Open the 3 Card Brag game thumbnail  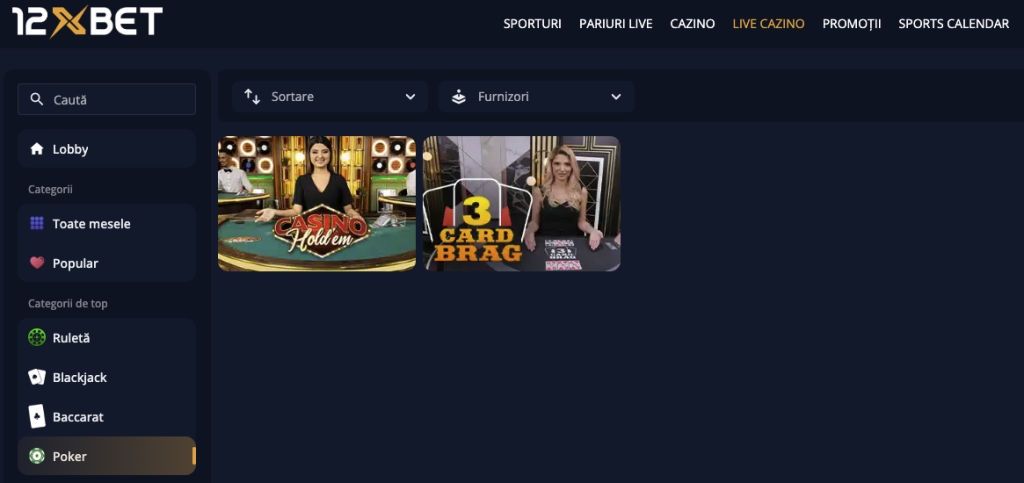coord(522,204)
